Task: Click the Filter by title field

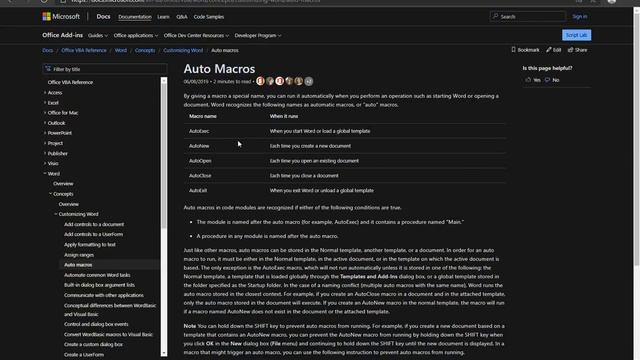Action: pos(105,69)
